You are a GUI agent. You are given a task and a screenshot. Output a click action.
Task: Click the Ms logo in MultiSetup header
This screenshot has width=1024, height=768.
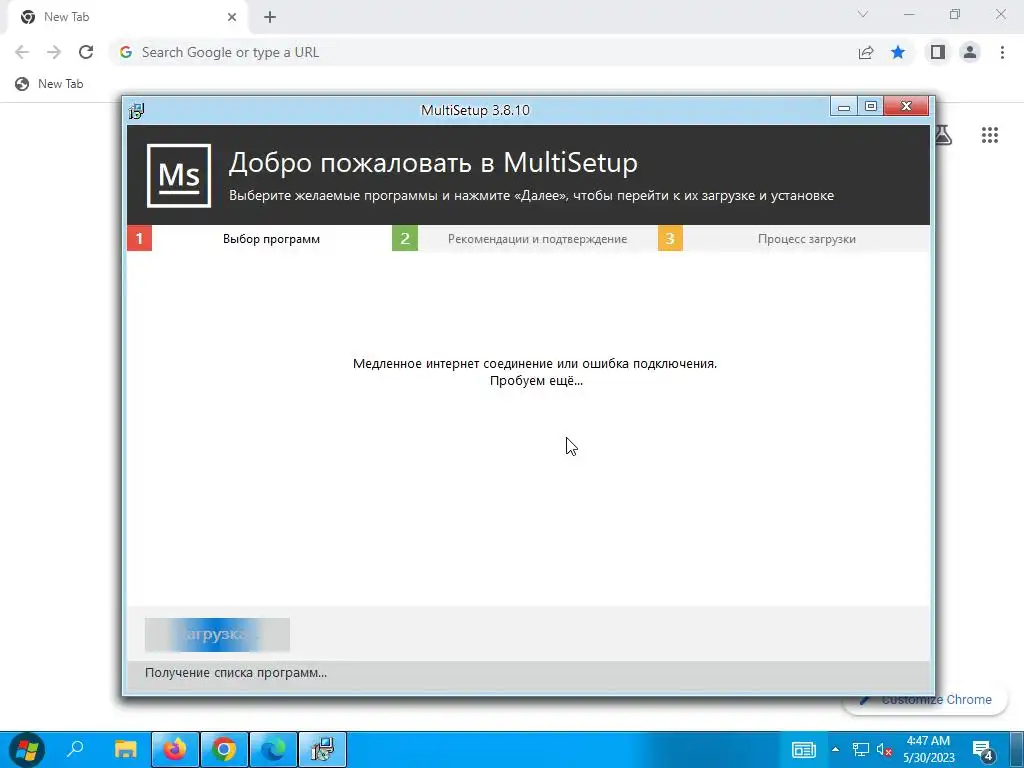pyautogui.click(x=179, y=176)
